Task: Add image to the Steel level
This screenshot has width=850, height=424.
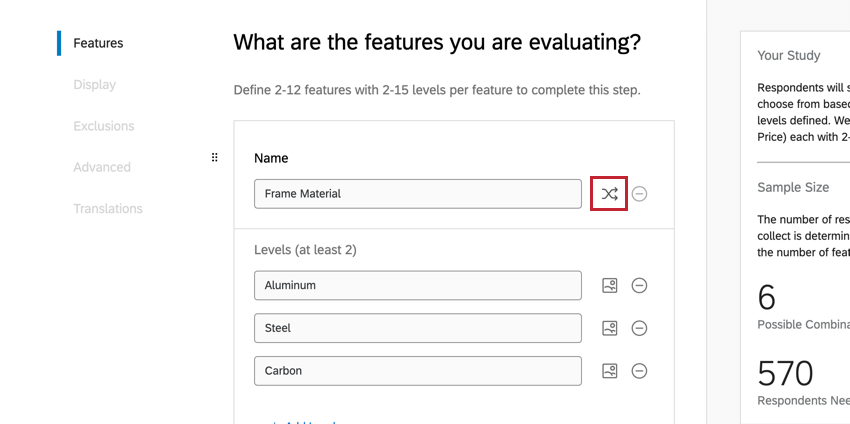Action: [609, 328]
